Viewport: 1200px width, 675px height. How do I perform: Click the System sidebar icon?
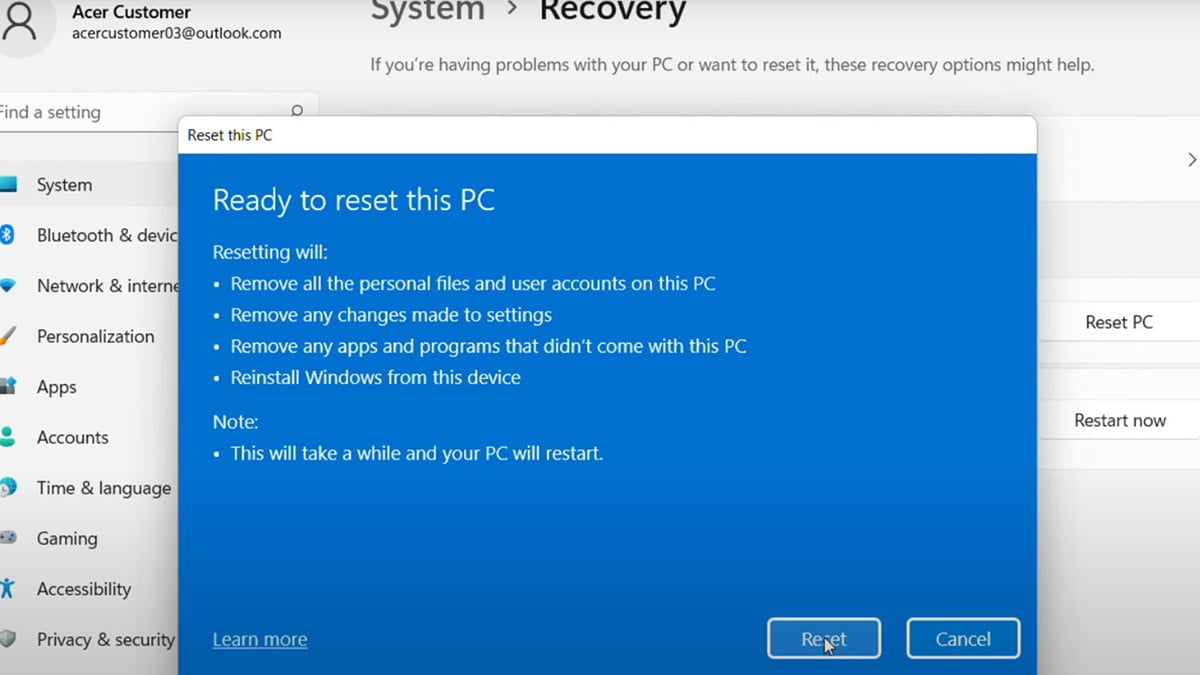[8, 185]
